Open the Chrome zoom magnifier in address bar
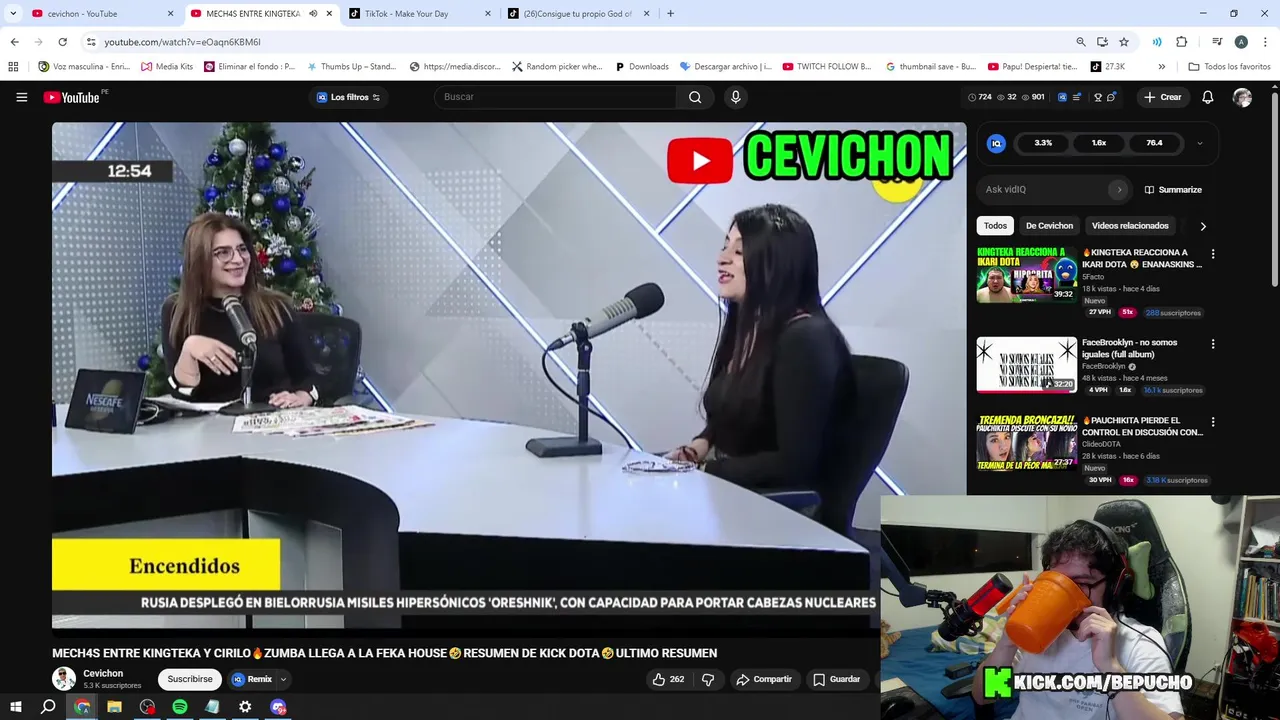This screenshot has height=720, width=1280. [1081, 42]
